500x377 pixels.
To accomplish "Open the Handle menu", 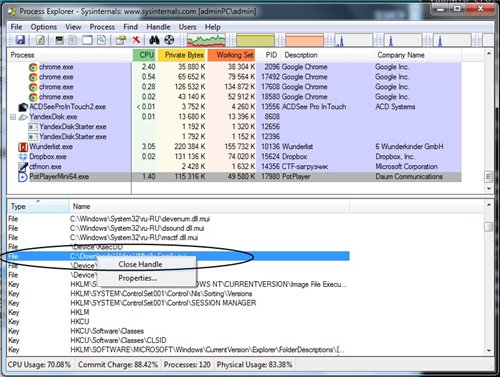I will [158, 27].
